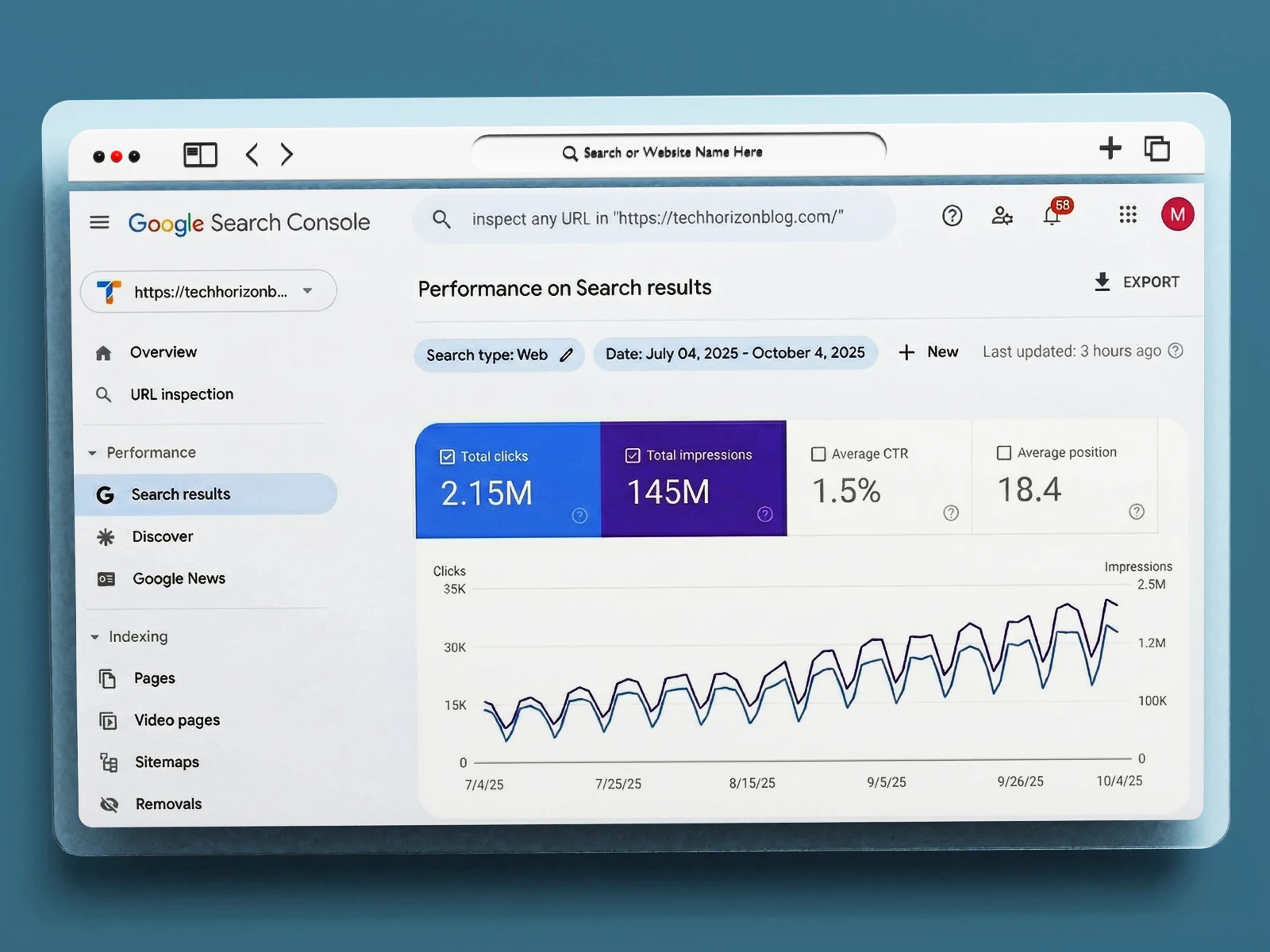Show tab overview icon in browser
Image resolution: width=1270 pixels, height=952 pixels.
1156,148
